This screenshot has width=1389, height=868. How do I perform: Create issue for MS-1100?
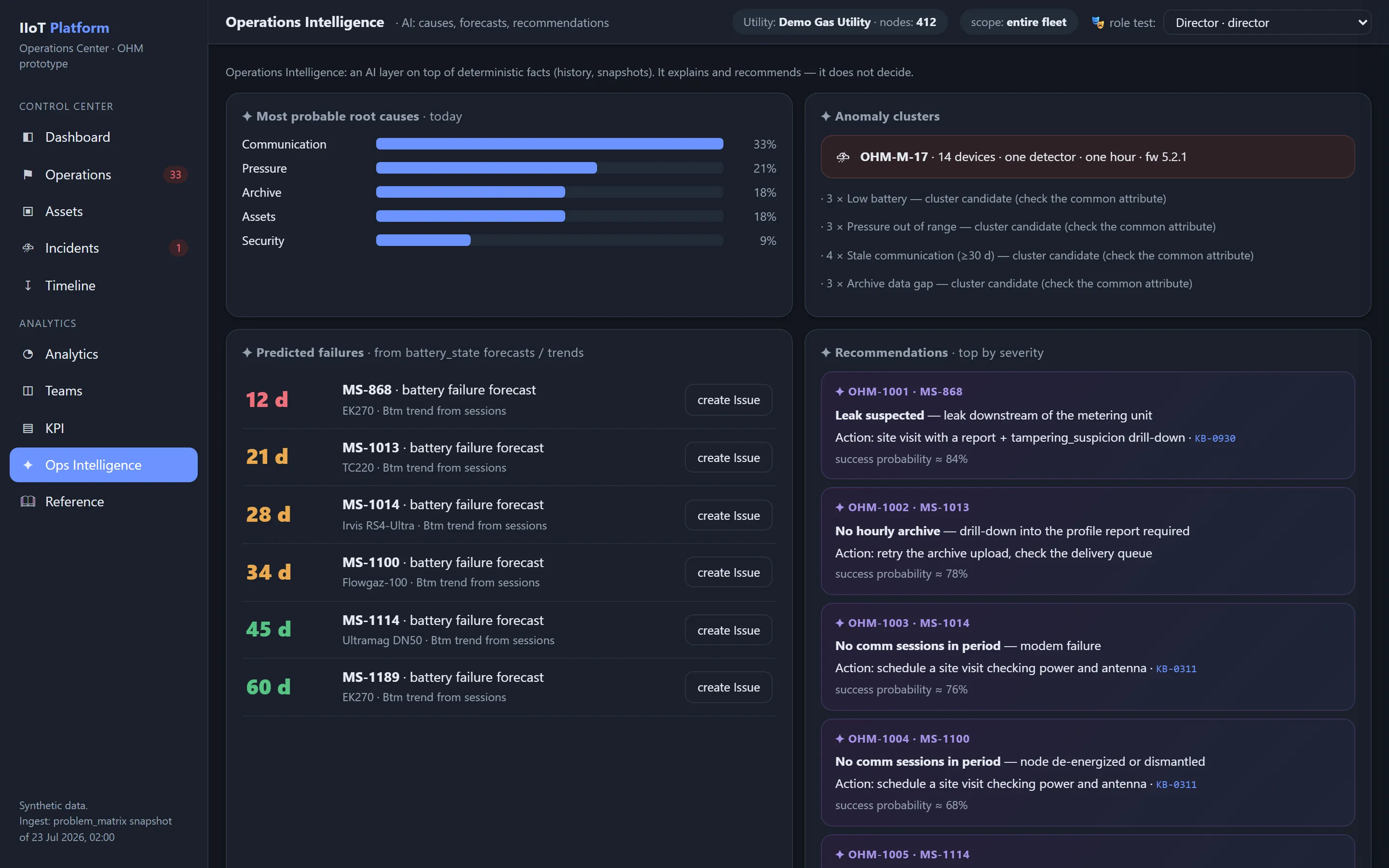point(728,572)
